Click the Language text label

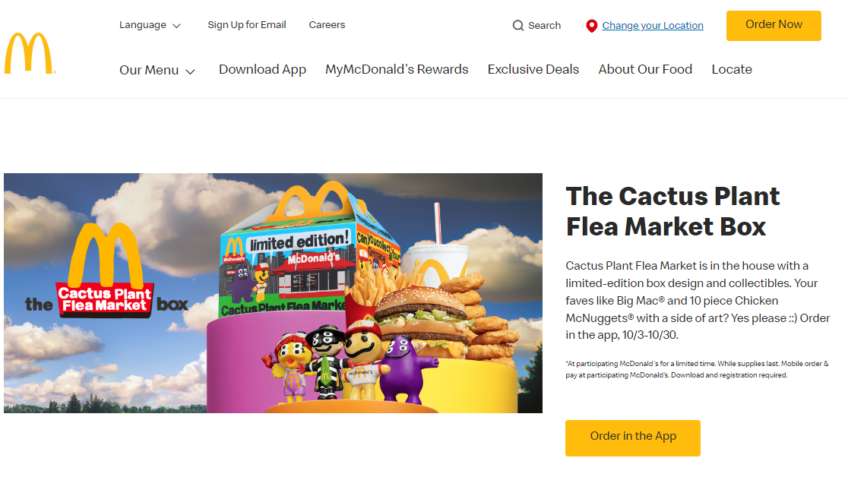click(x=143, y=25)
